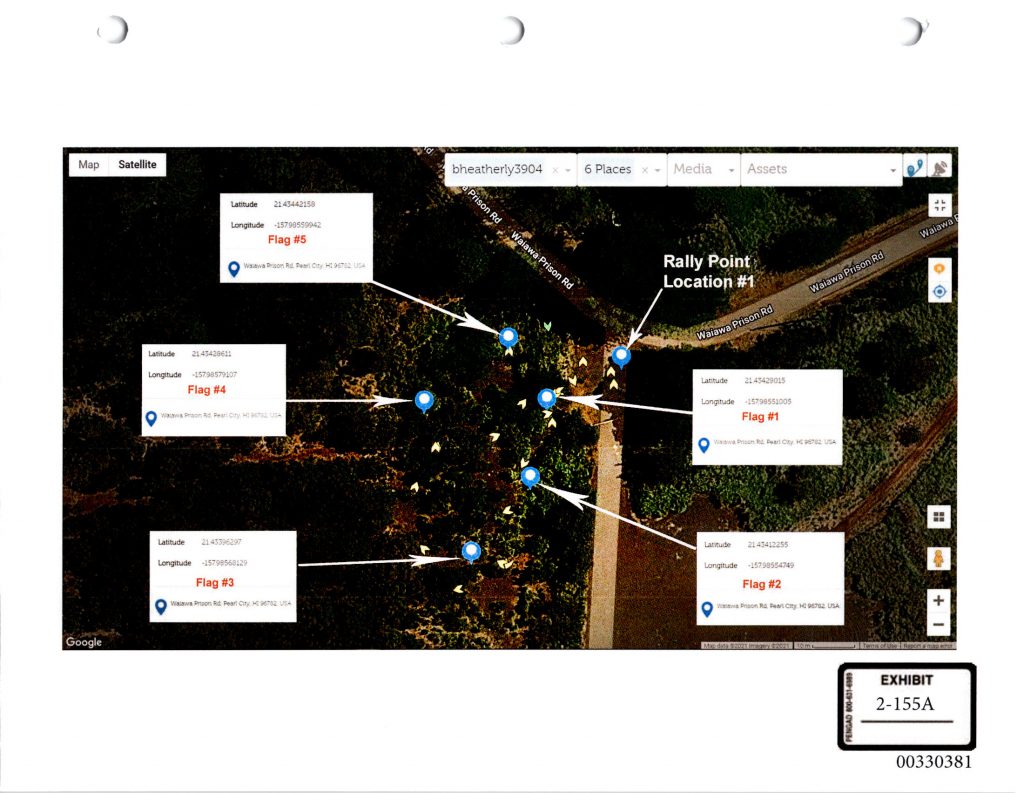Image resolution: width=1024 pixels, height=793 pixels.
Task: Click the route path icon in toolbar
Action: pos(914,170)
